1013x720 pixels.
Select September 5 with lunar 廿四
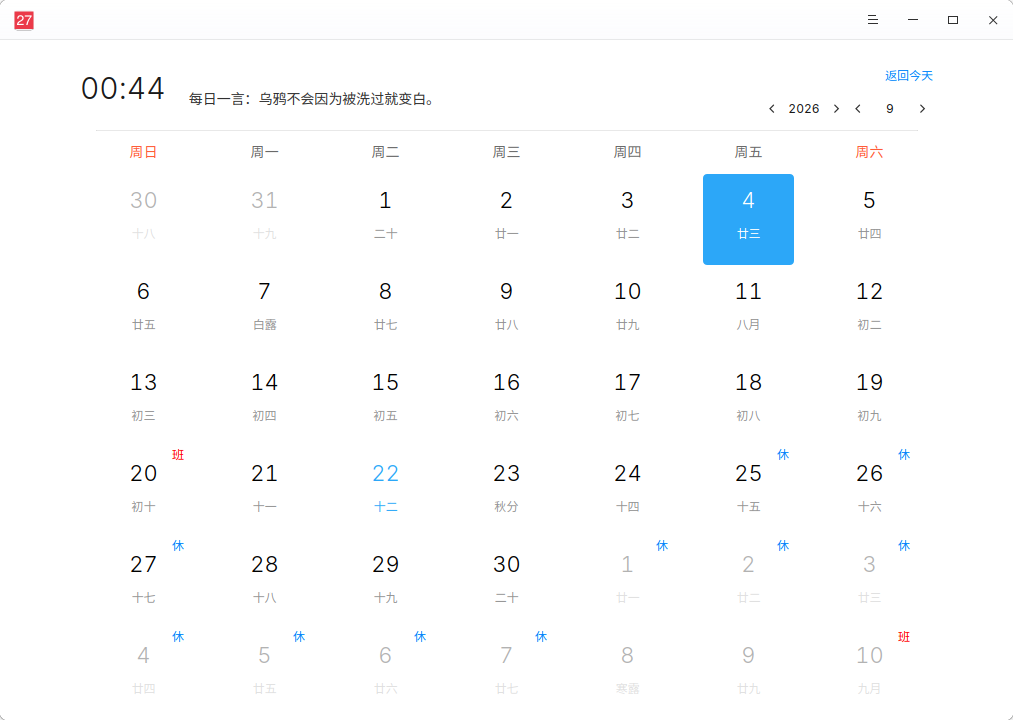(x=870, y=219)
